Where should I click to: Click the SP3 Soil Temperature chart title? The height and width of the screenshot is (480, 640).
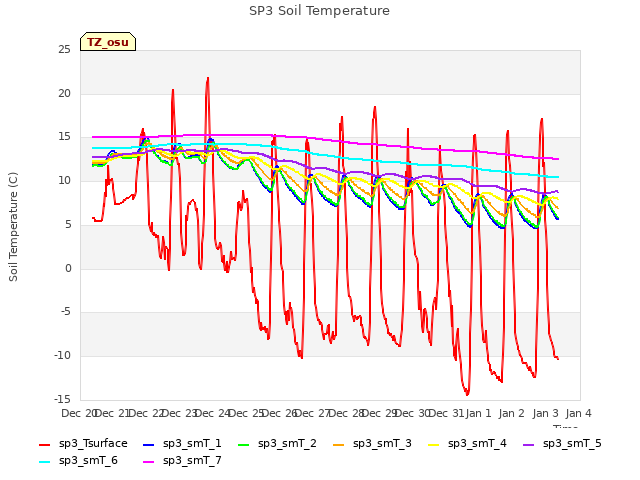[319, 11]
